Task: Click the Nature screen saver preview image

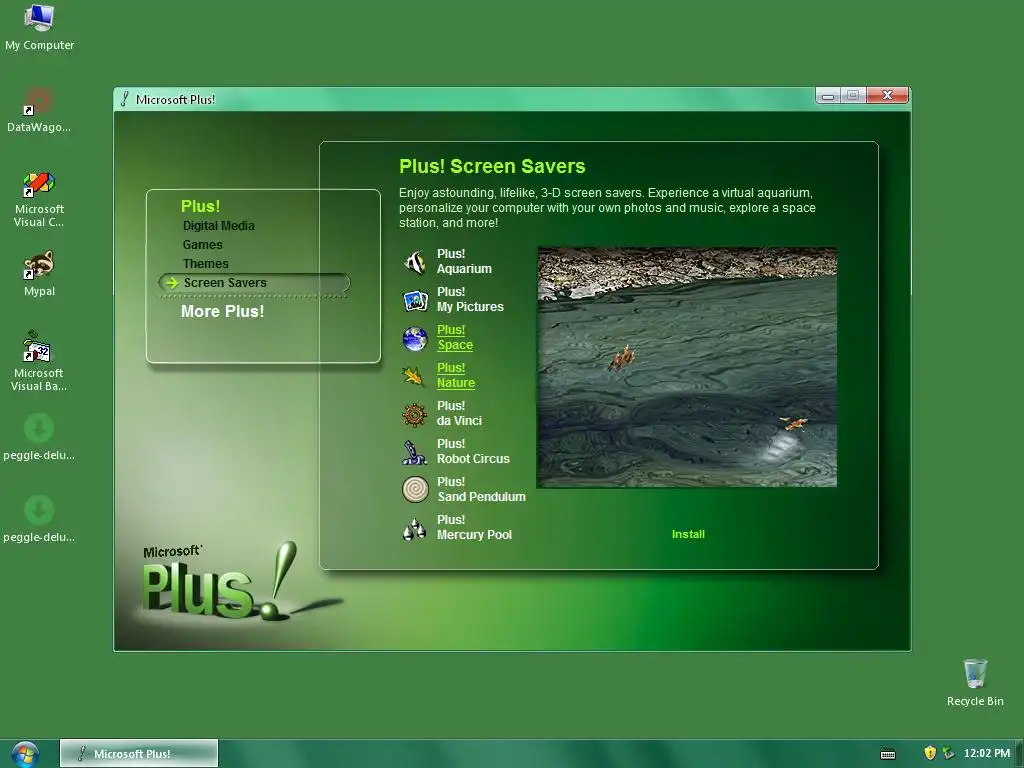Action: pos(687,367)
